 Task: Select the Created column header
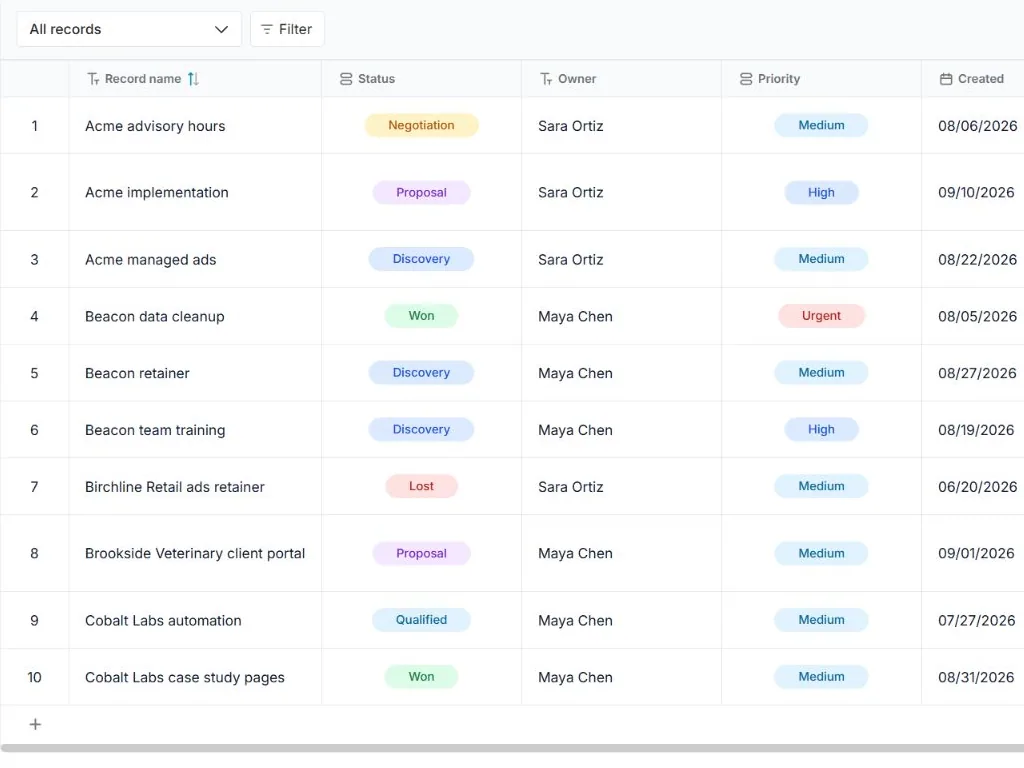[x=972, y=79]
